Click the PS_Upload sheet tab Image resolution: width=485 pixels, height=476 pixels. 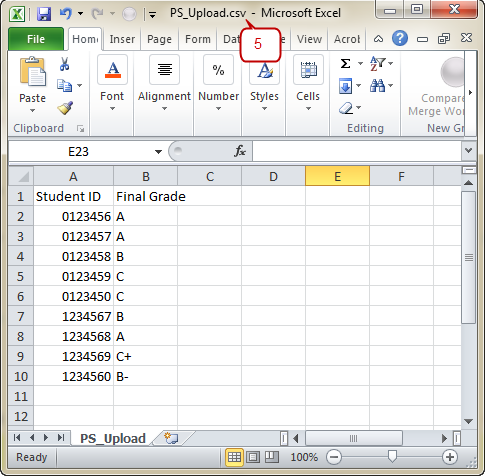113,438
